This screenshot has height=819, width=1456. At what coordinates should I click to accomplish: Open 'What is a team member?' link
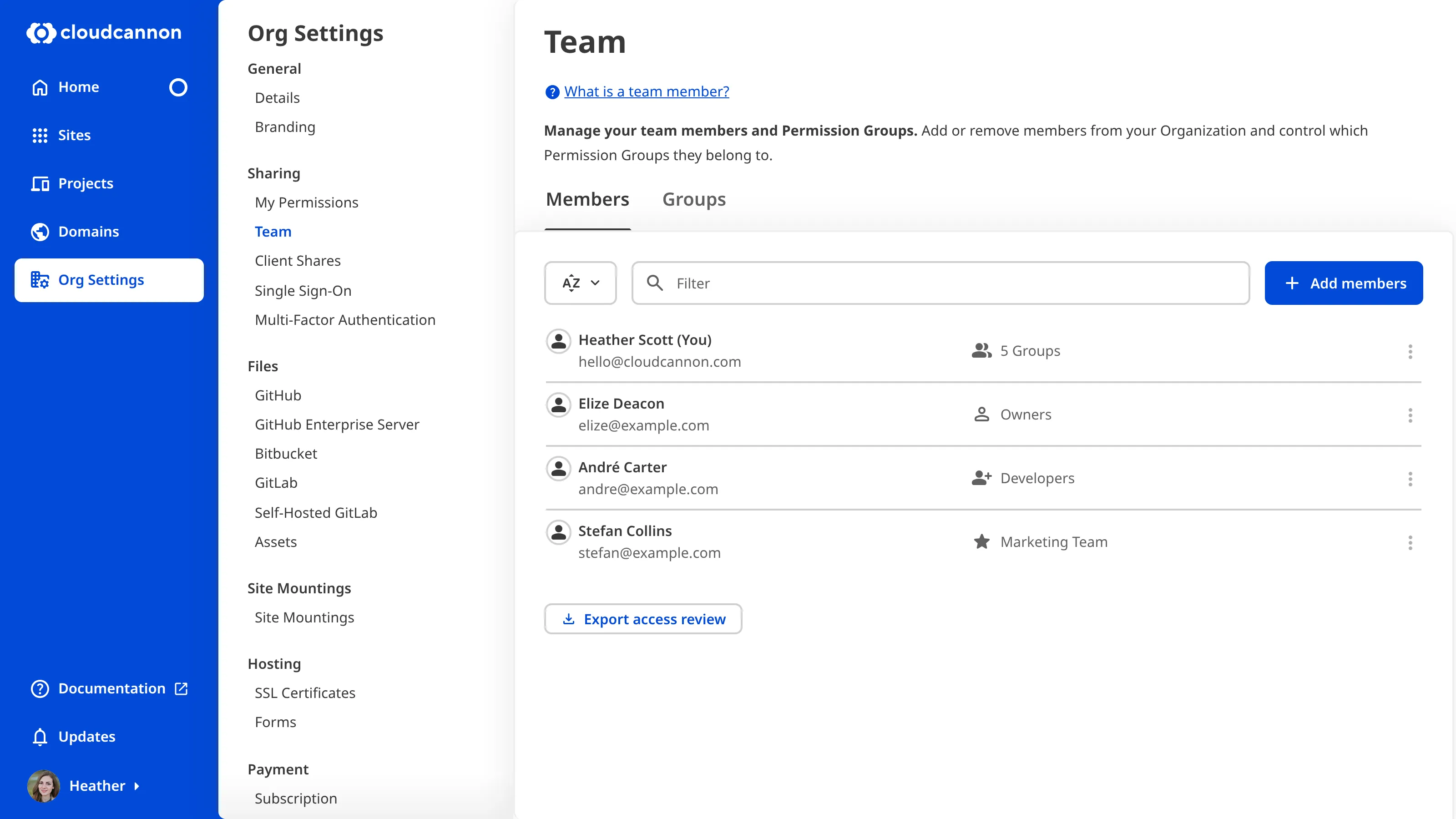[646, 91]
